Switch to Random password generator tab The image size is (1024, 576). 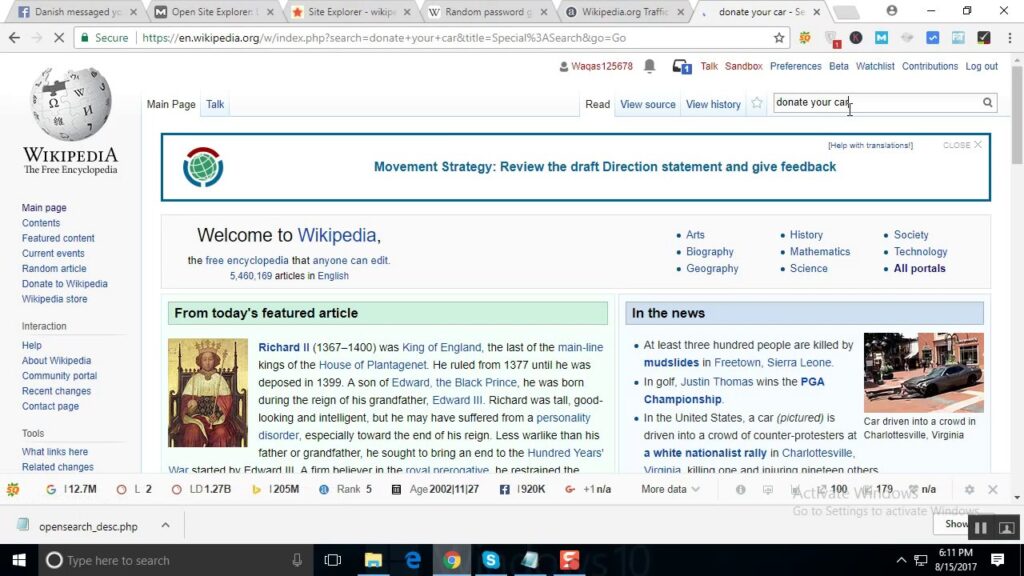click(x=487, y=12)
